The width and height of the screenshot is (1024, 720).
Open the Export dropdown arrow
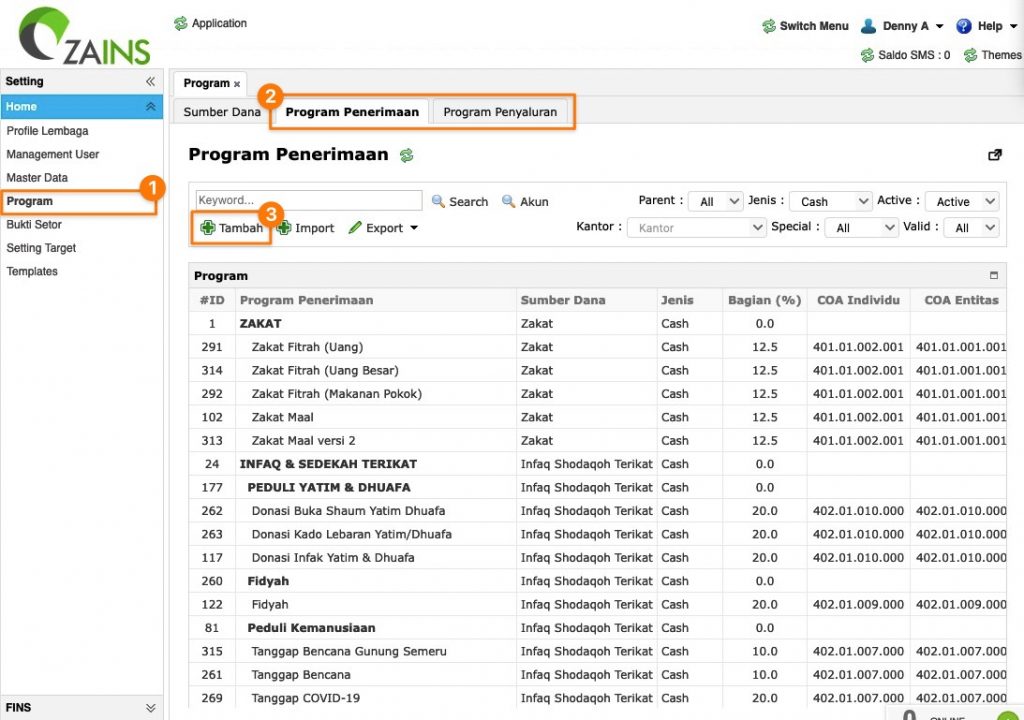tap(414, 228)
